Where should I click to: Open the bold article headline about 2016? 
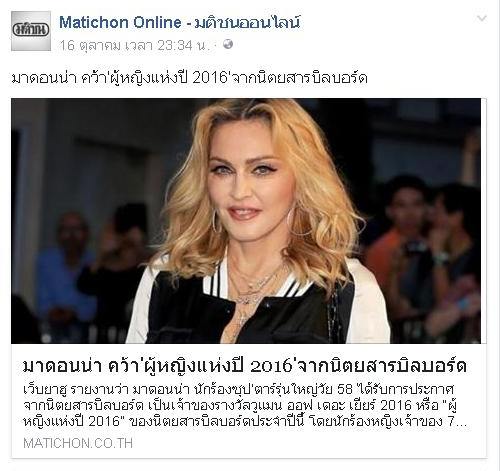coord(245,366)
